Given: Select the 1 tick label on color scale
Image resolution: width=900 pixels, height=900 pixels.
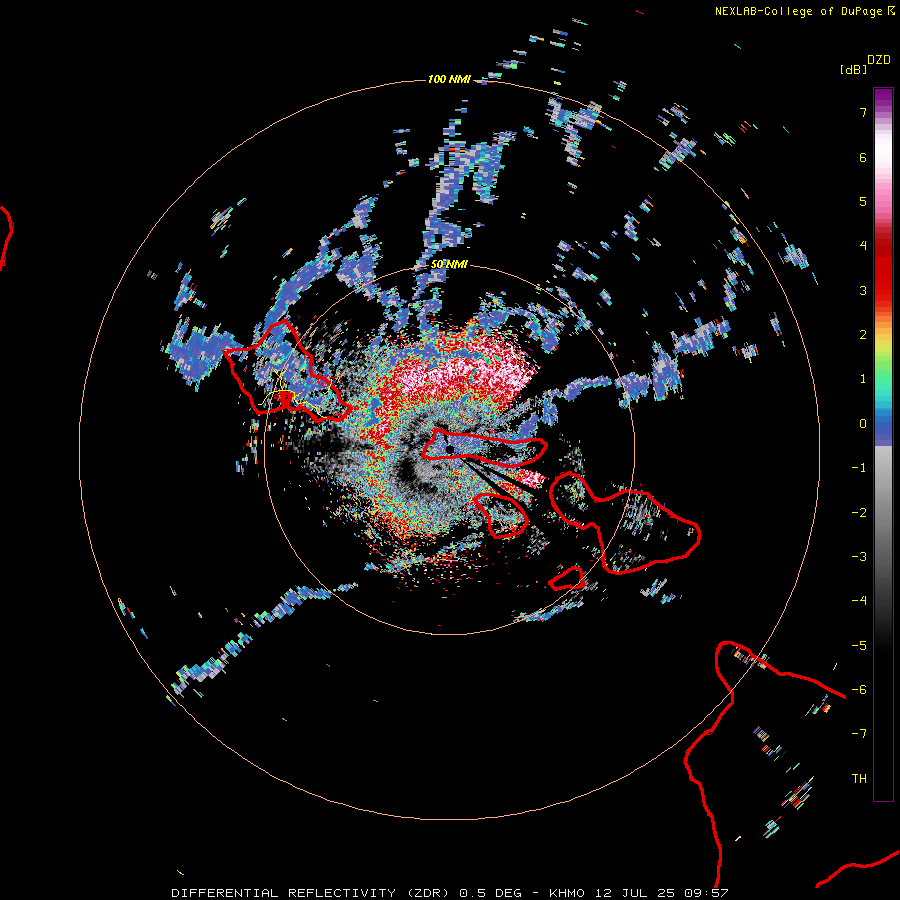Looking at the screenshot, I should pyautogui.click(x=862, y=379).
